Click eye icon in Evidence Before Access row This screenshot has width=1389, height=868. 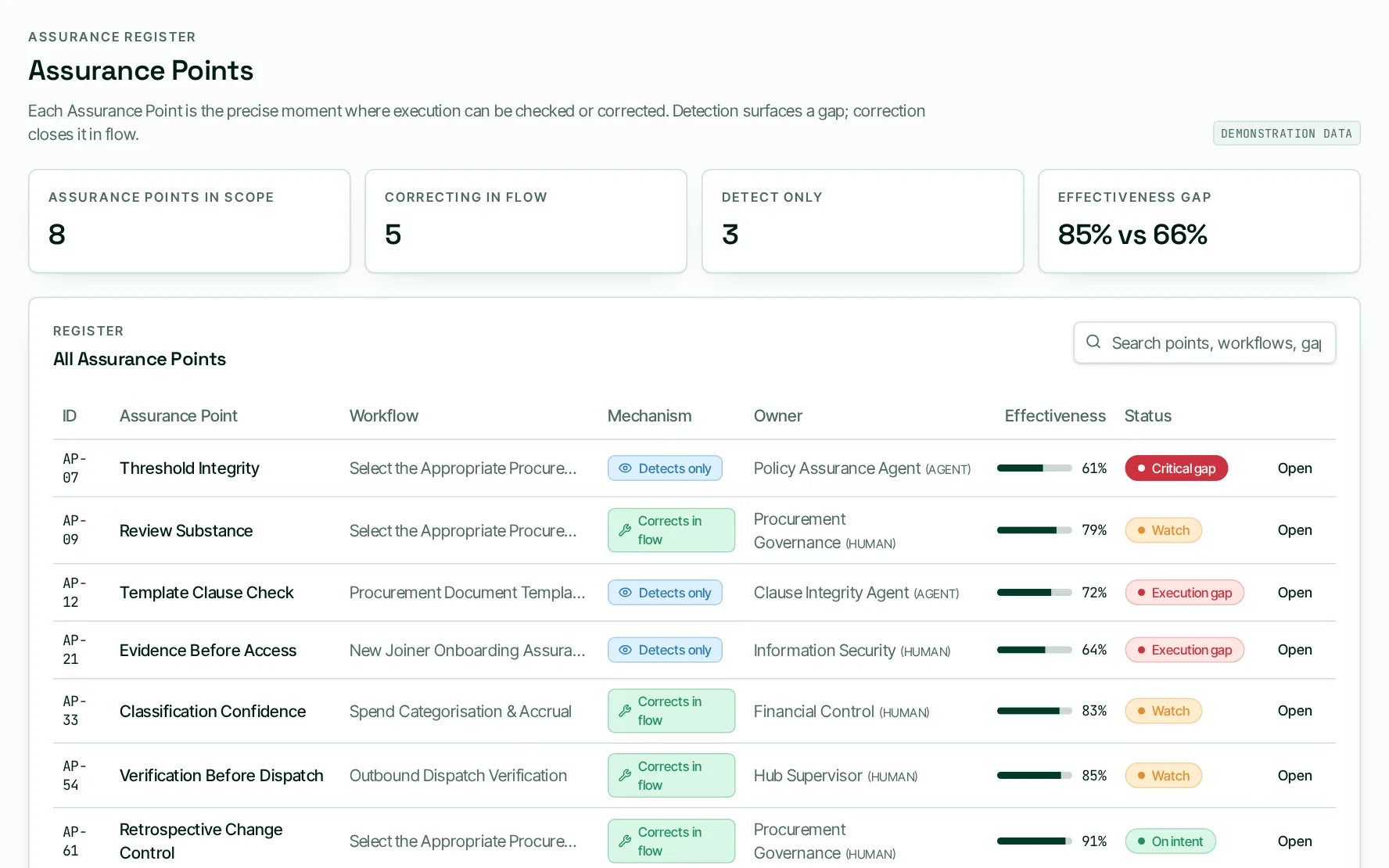tap(625, 650)
